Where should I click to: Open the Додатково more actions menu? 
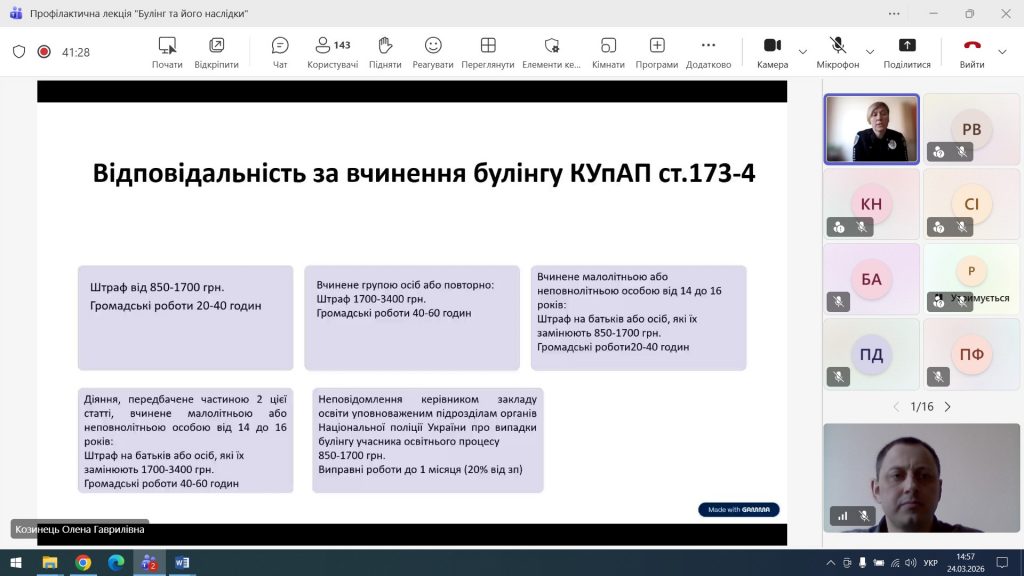[708, 52]
